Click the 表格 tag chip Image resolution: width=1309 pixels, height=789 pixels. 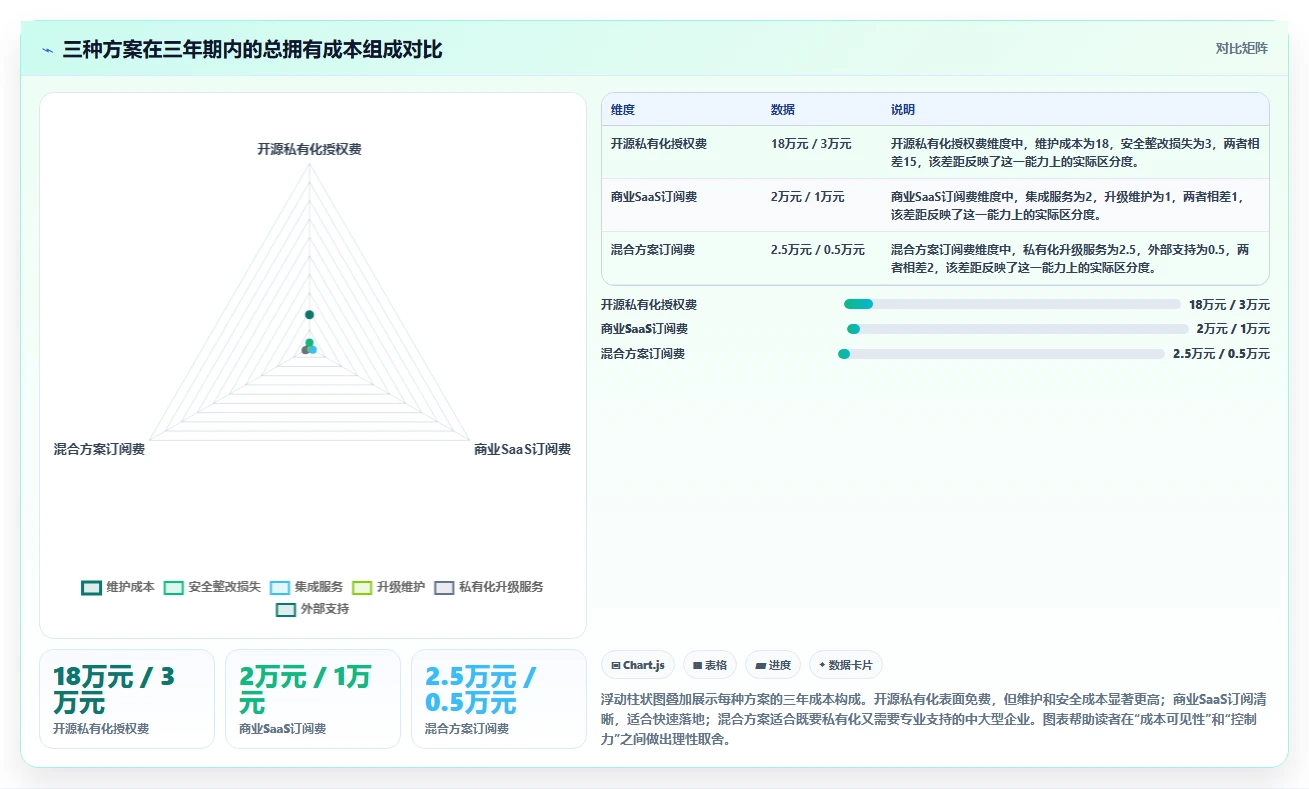[x=710, y=665]
